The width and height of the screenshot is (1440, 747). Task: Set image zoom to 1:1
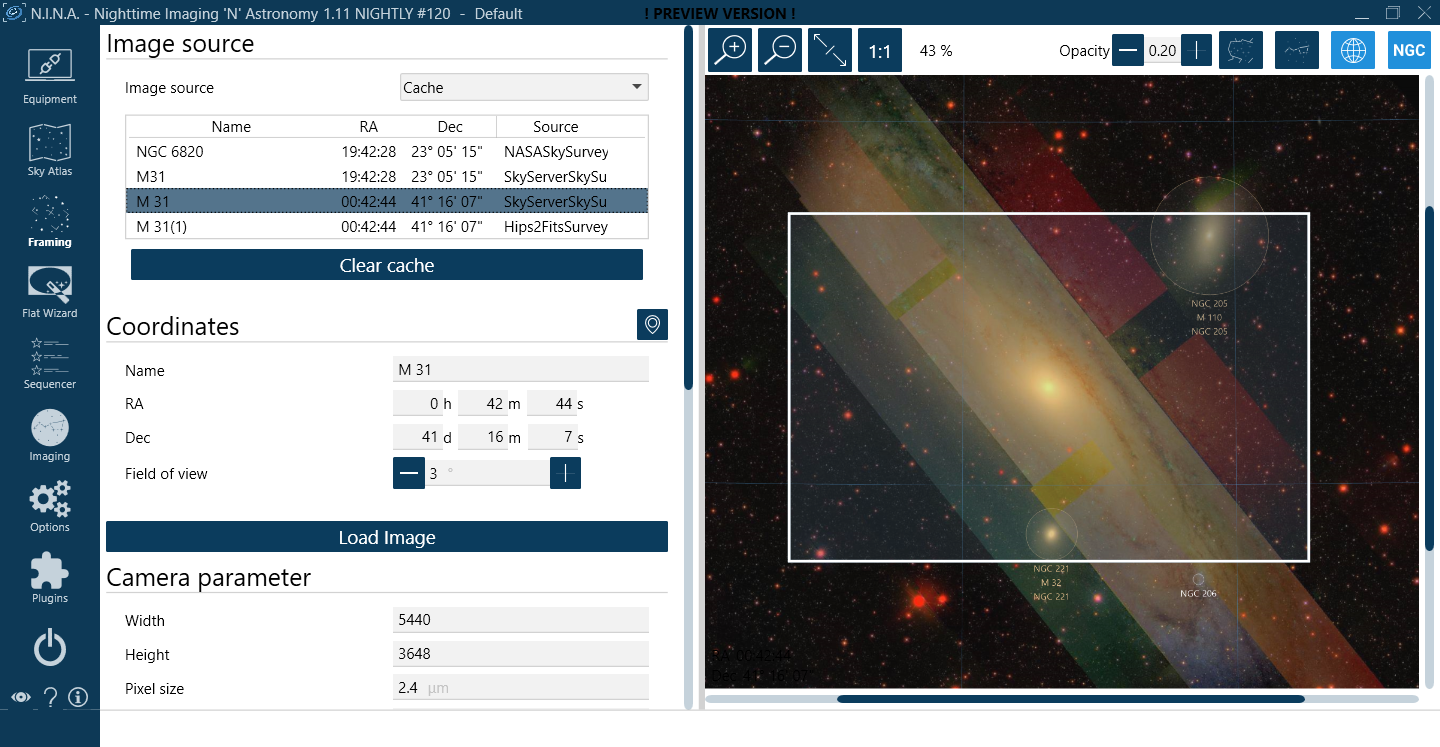click(880, 50)
